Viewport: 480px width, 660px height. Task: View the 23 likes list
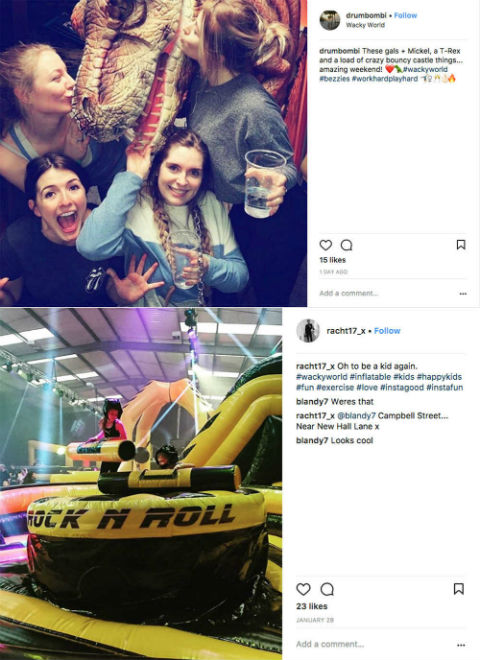coord(312,606)
